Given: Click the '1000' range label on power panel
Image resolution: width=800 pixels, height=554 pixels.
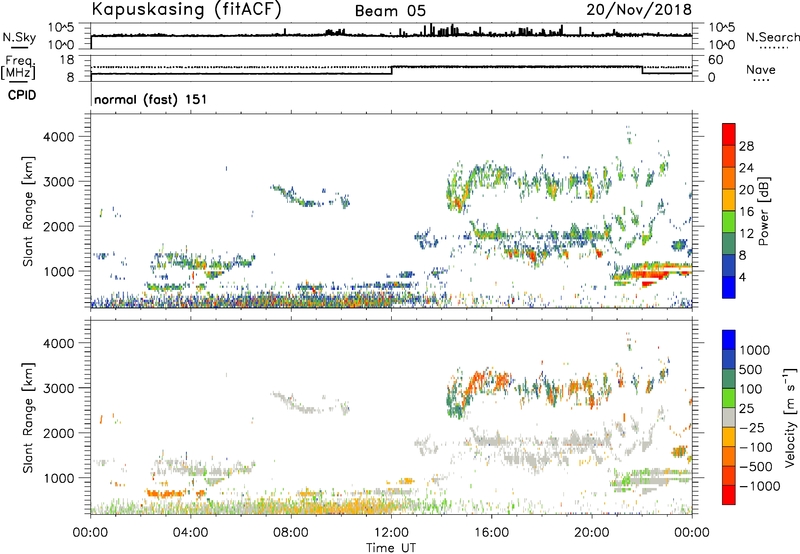Looking at the screenshot, I should 58,271.
